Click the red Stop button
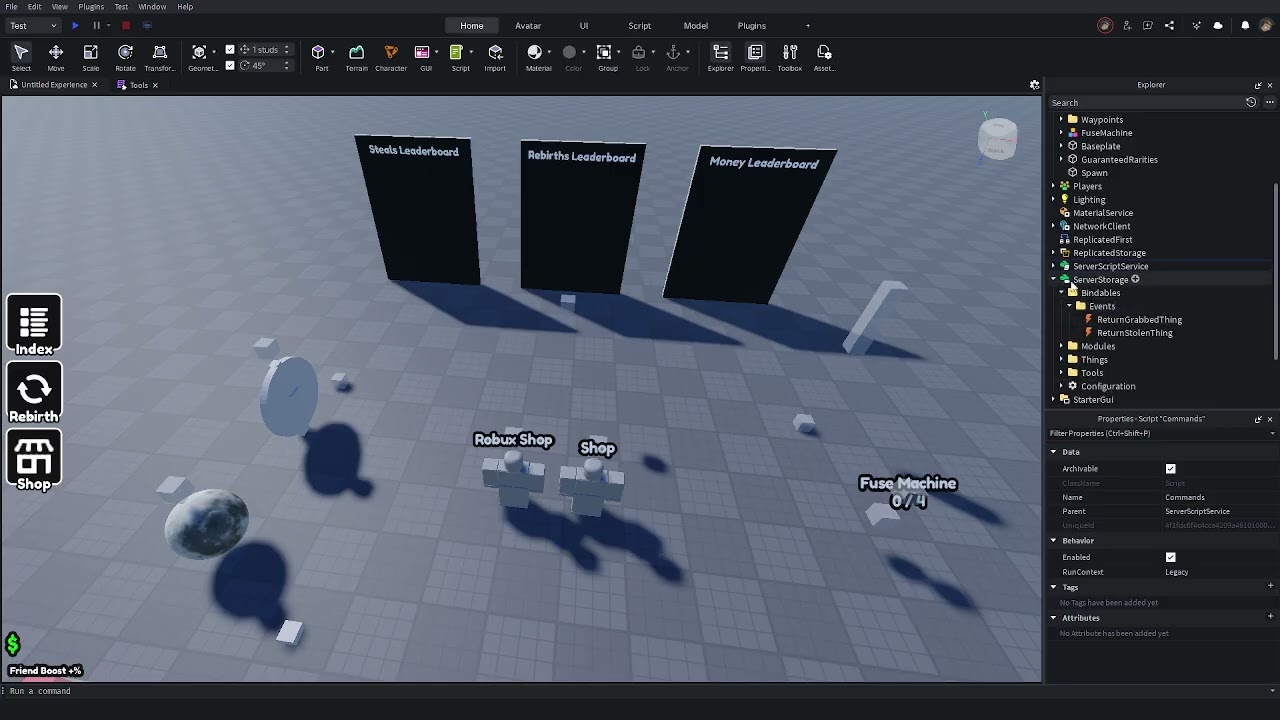1280x720 pixels. (x=126, y=25)
